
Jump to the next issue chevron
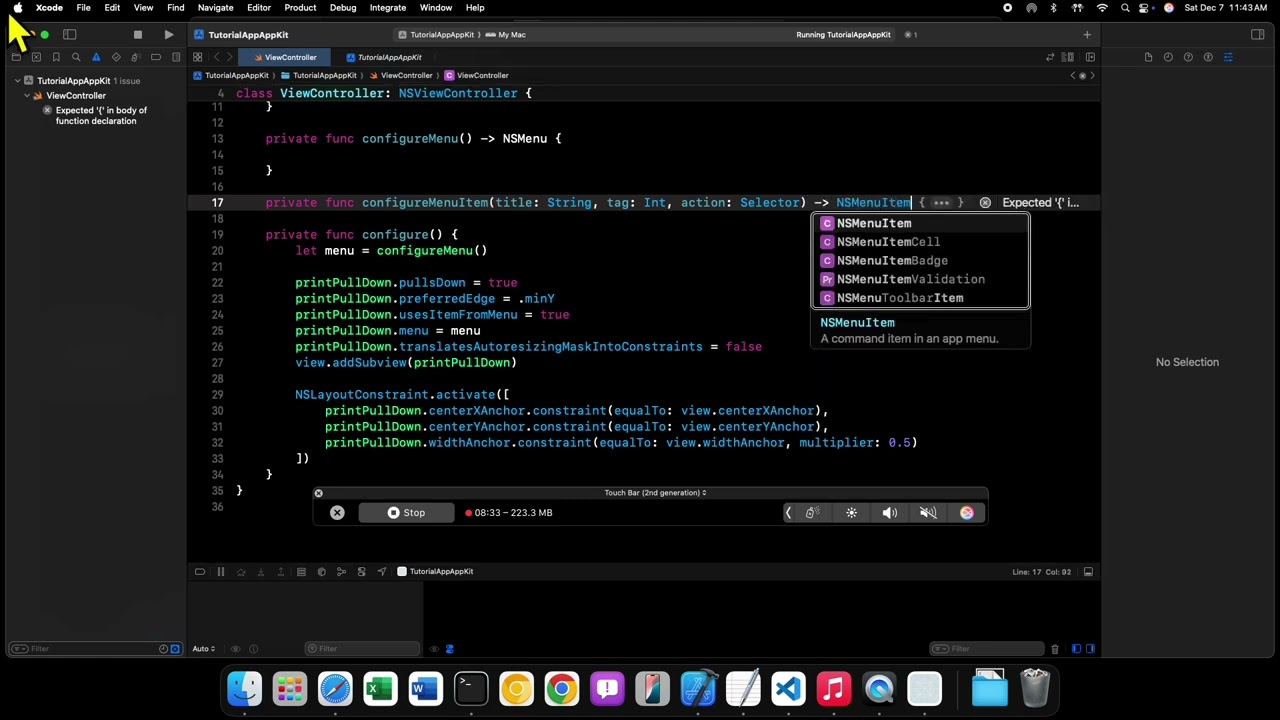point(1092,75)
